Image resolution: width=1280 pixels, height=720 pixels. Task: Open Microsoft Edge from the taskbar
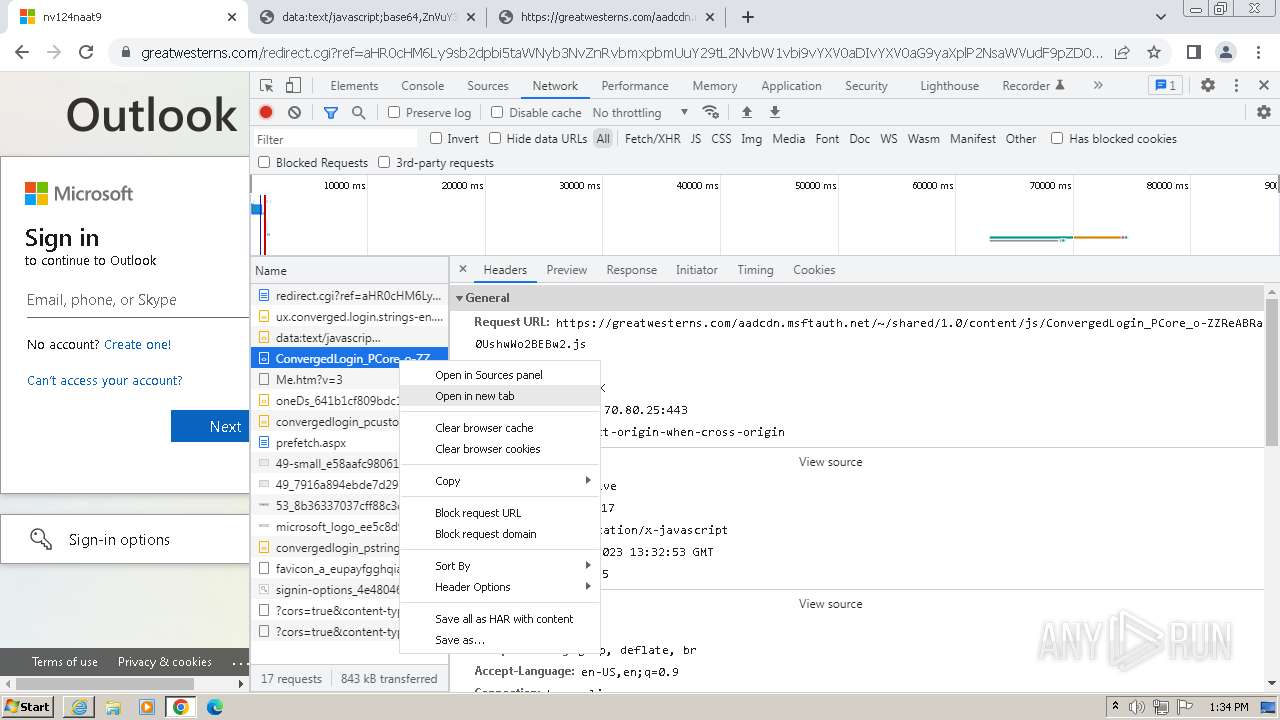[x=214, y=707]
